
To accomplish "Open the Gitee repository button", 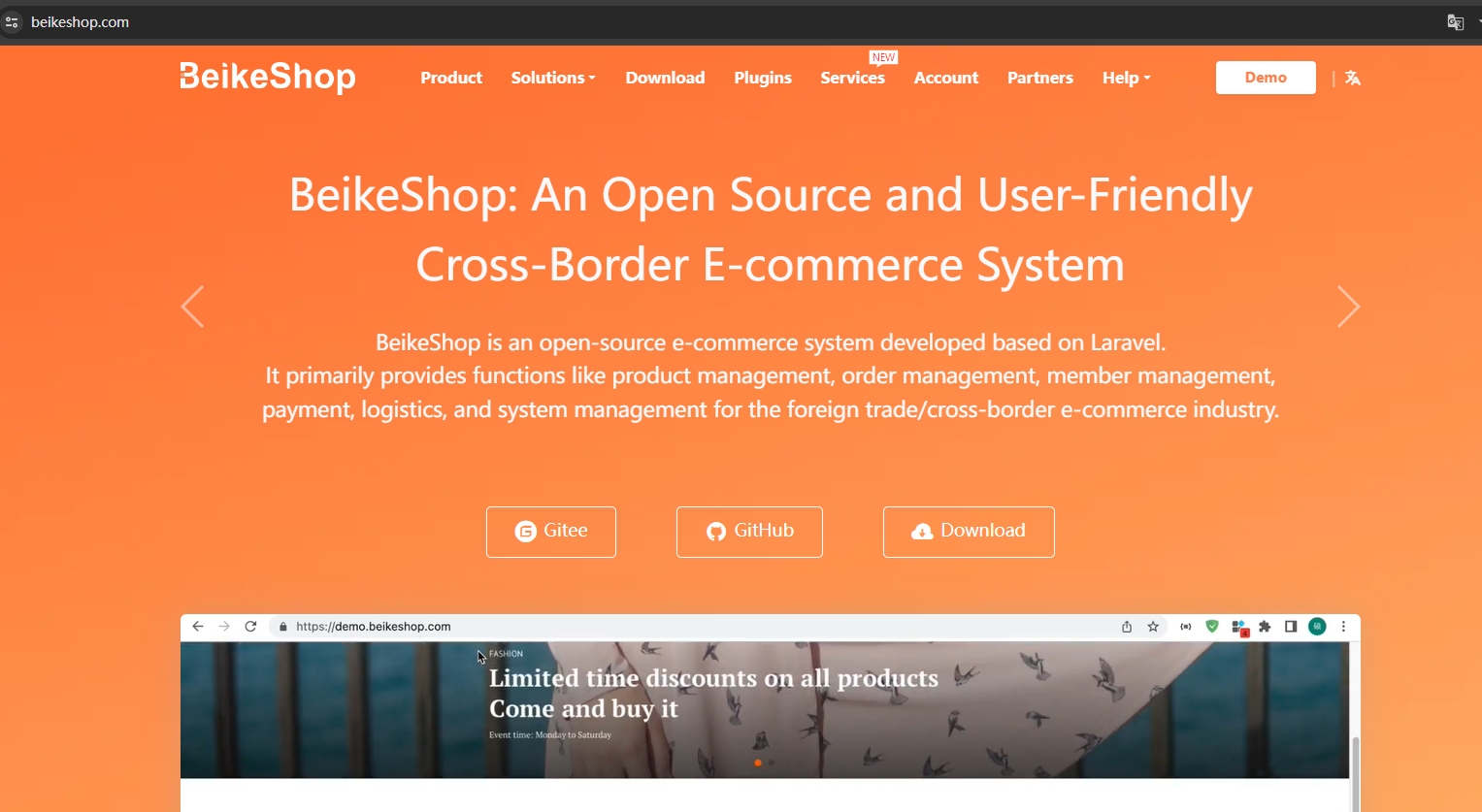I will pos(551,532).
